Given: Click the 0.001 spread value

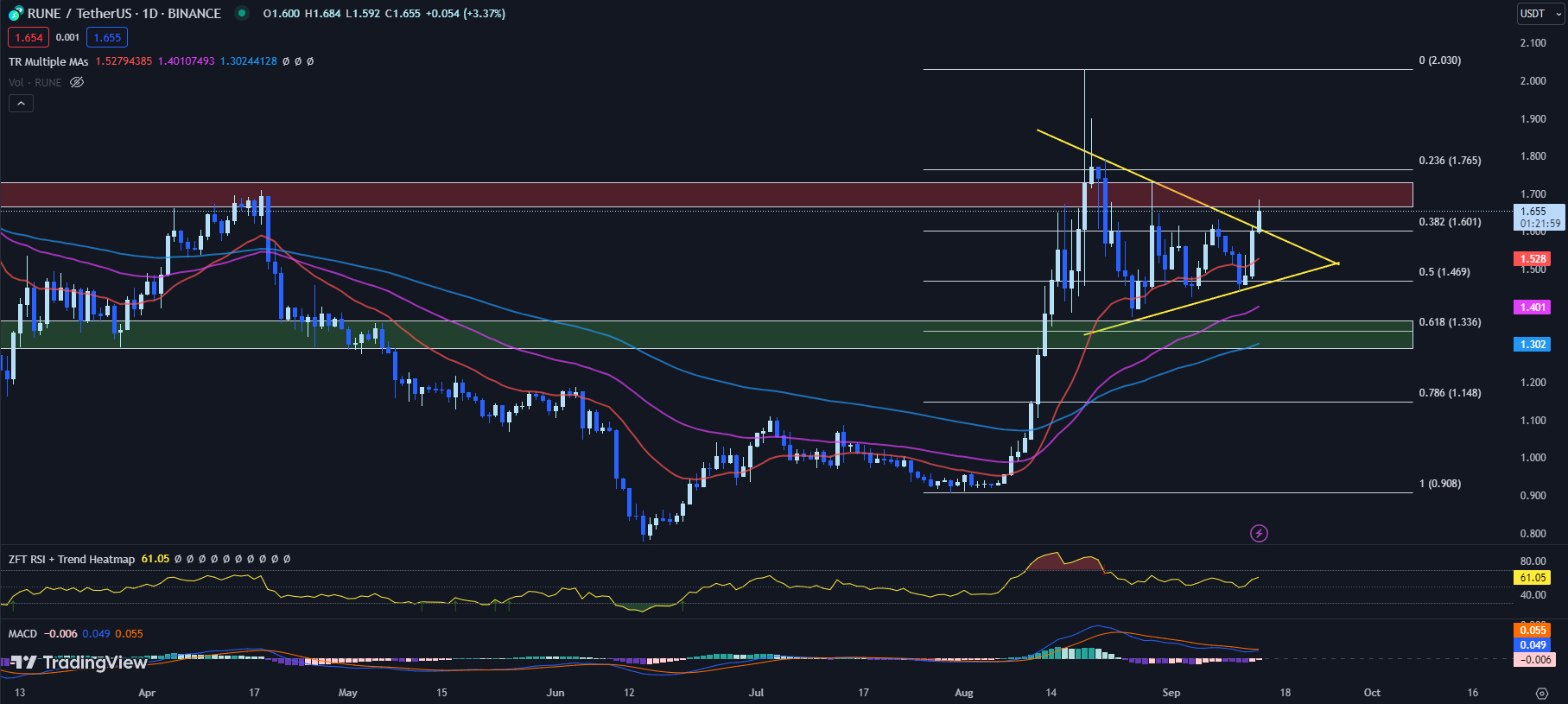Looking at the screenshot, I should pos(67,37).
